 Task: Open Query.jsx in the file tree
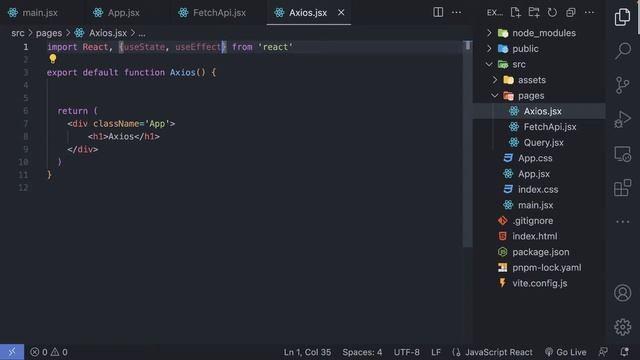point(539,142)
